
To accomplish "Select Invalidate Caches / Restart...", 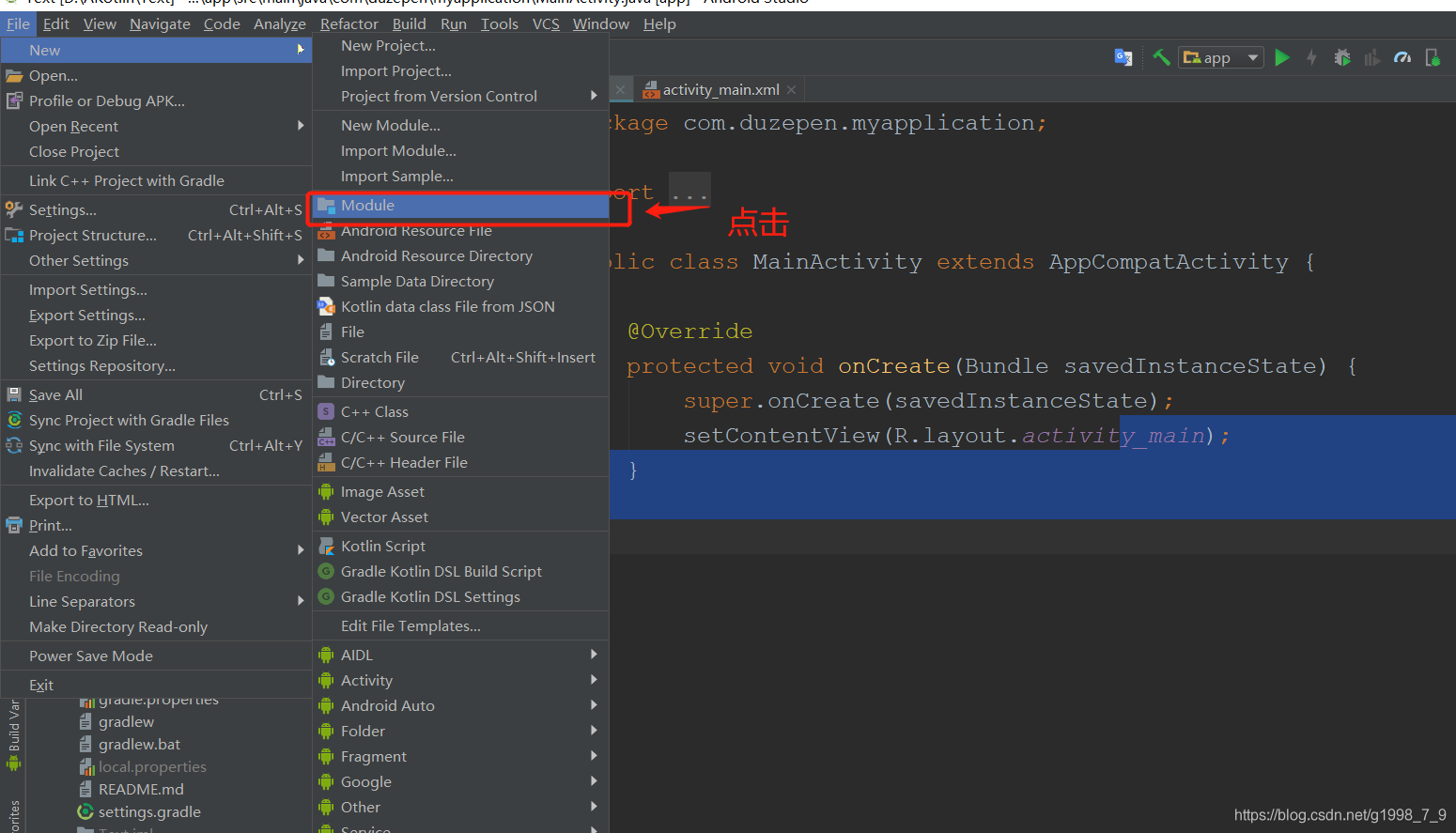I will point(156,471).
